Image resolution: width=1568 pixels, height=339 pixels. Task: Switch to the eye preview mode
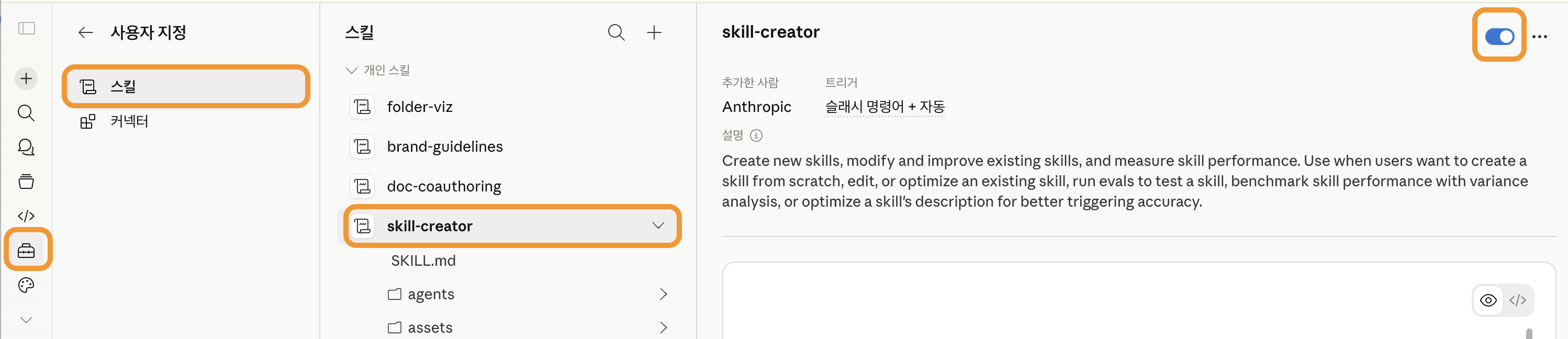click(1487, 300)
